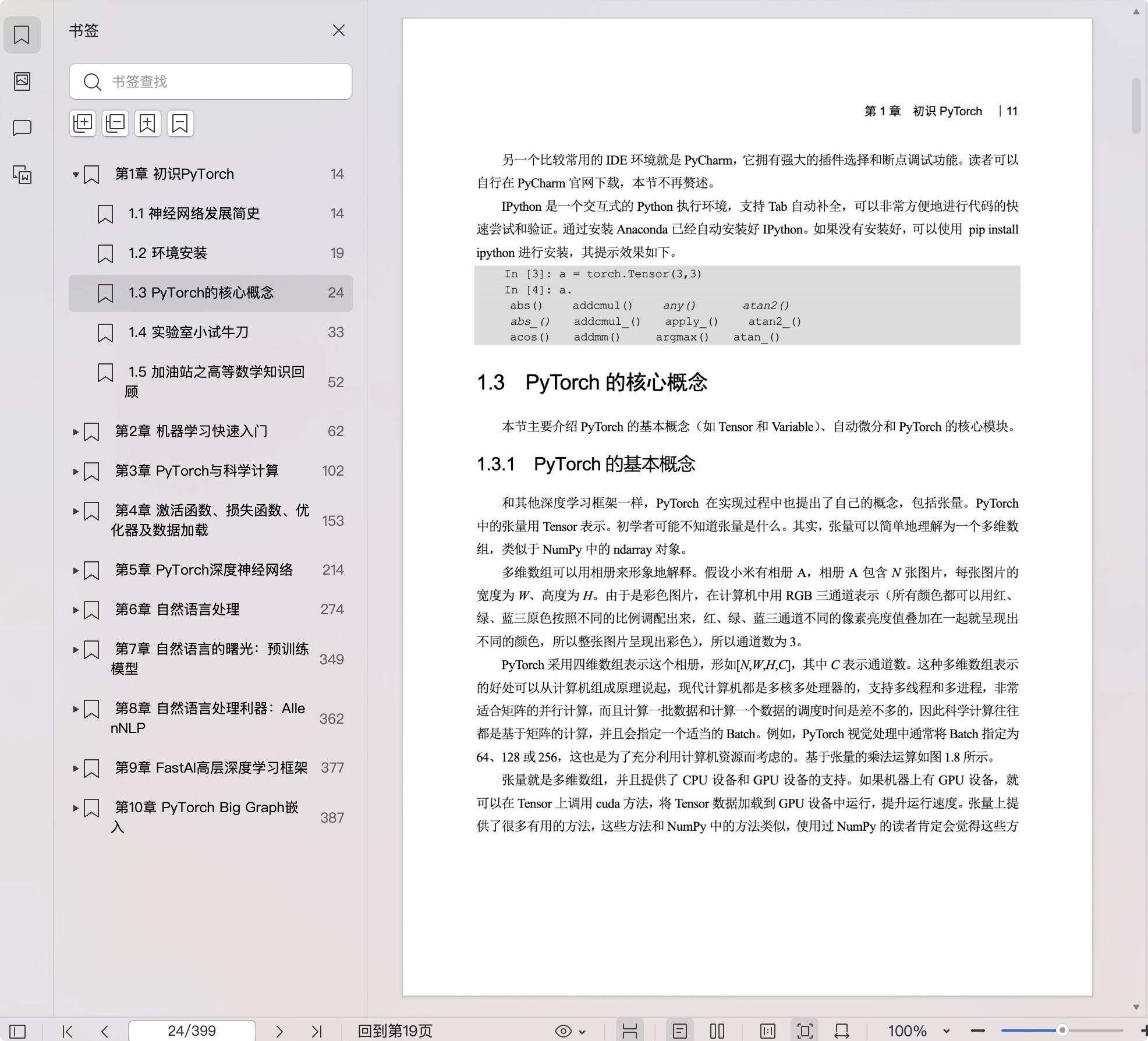Open the eye protection mode dropdown

(x=571, y=1031)
